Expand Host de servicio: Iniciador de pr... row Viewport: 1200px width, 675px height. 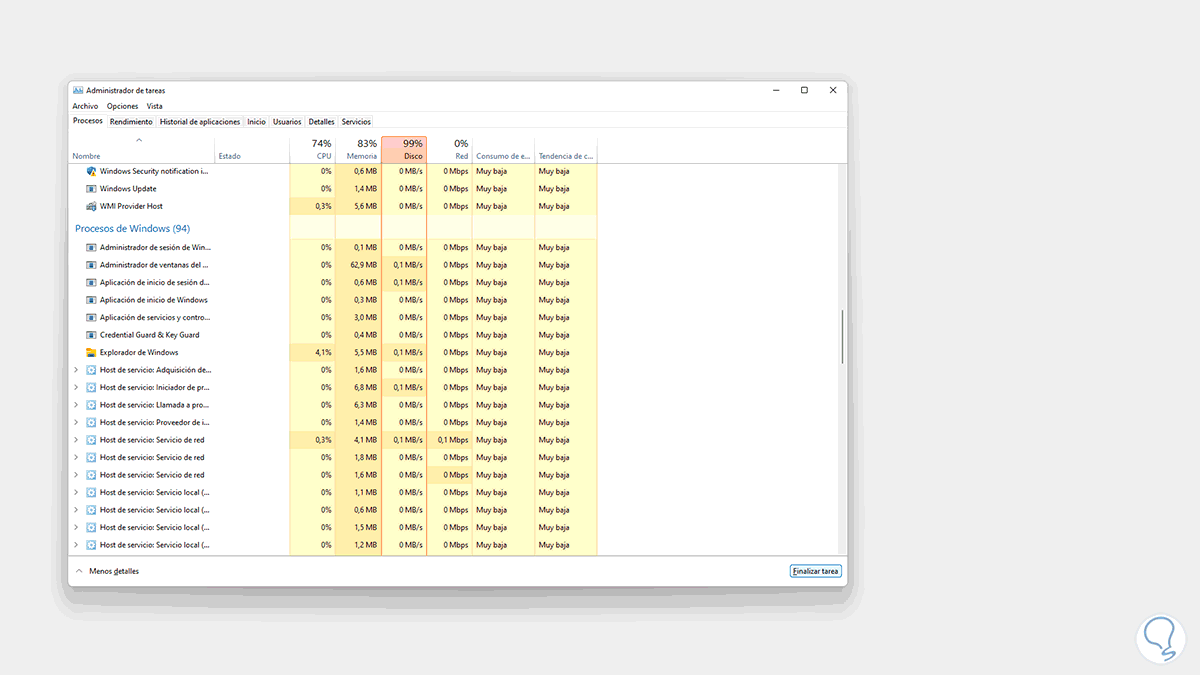click(x=76, y=387)
